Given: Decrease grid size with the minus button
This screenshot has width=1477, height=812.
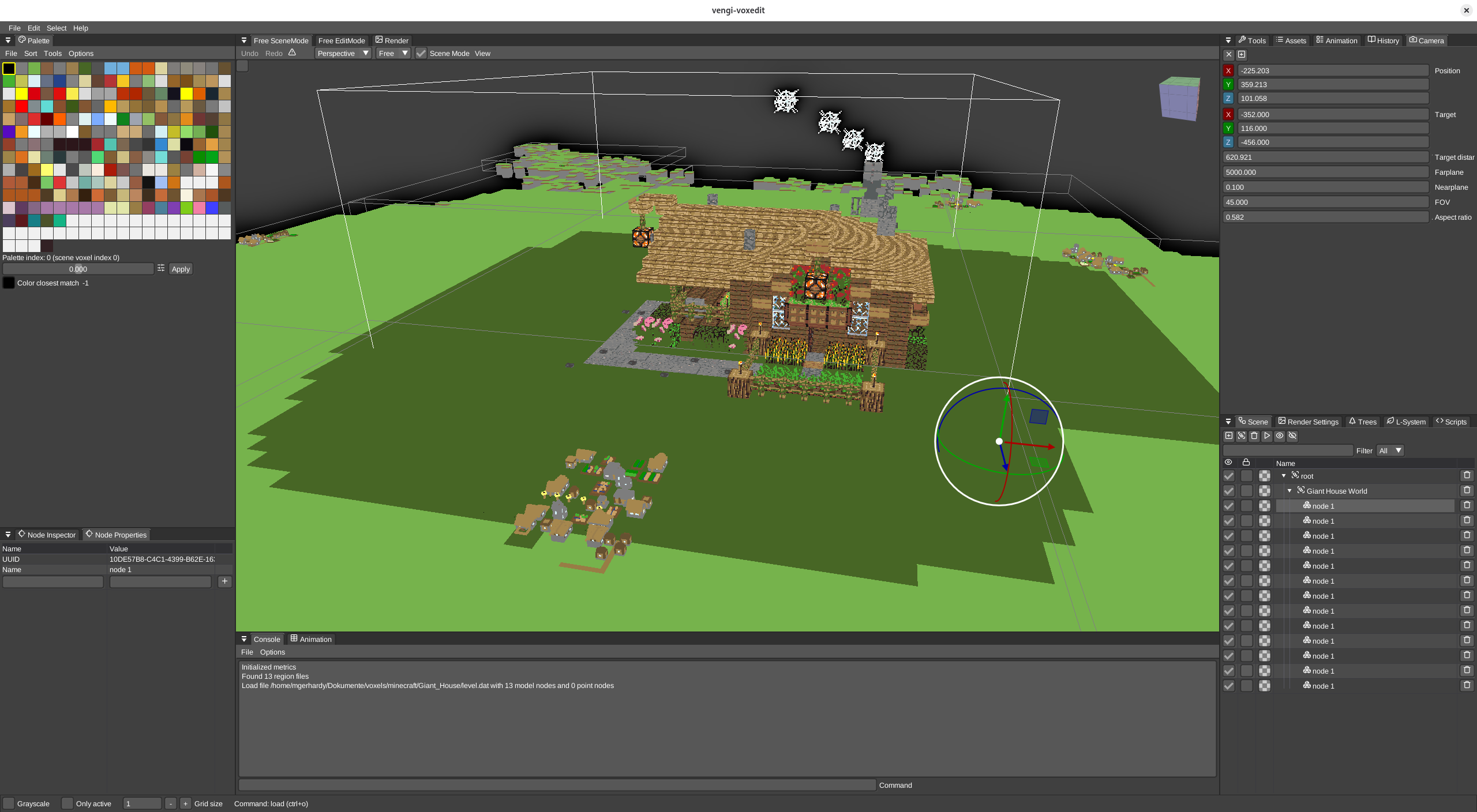Looking at the screenshot, I should [x=171, y=803].
